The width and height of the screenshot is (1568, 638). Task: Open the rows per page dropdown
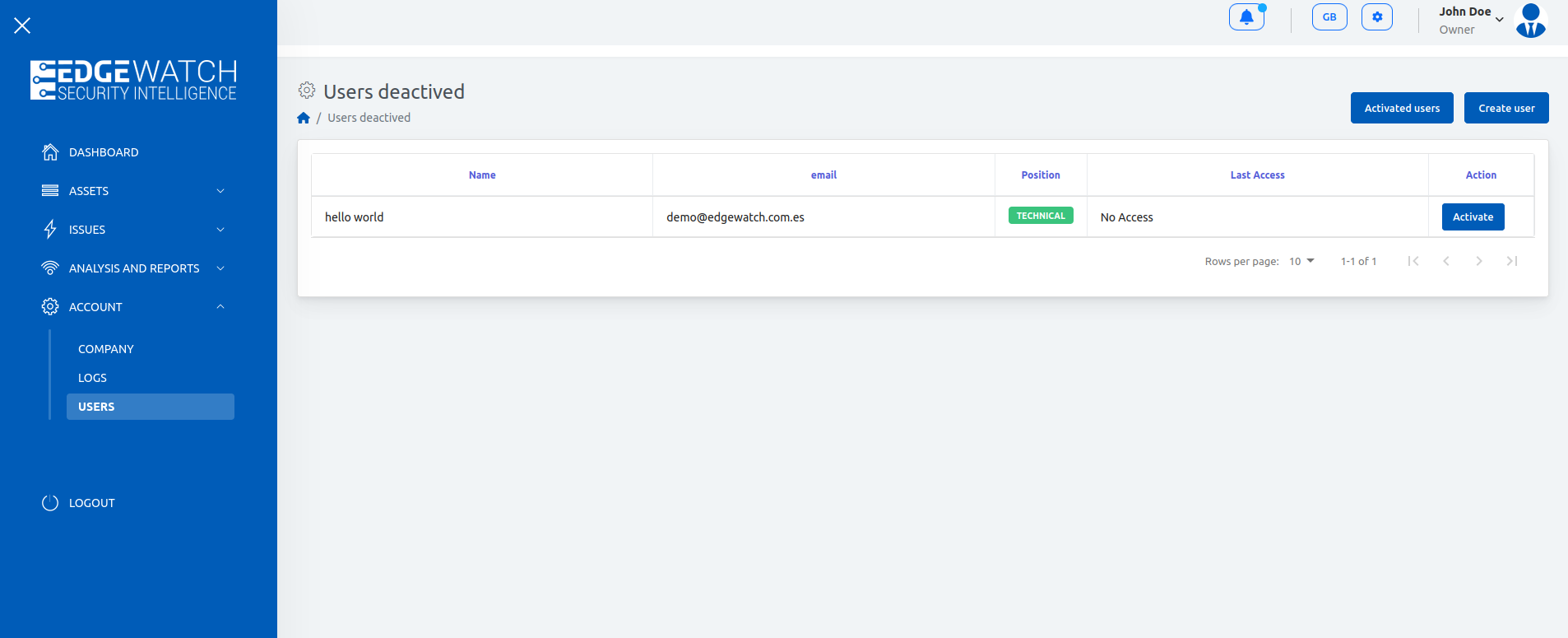(x=1301, y=261)
